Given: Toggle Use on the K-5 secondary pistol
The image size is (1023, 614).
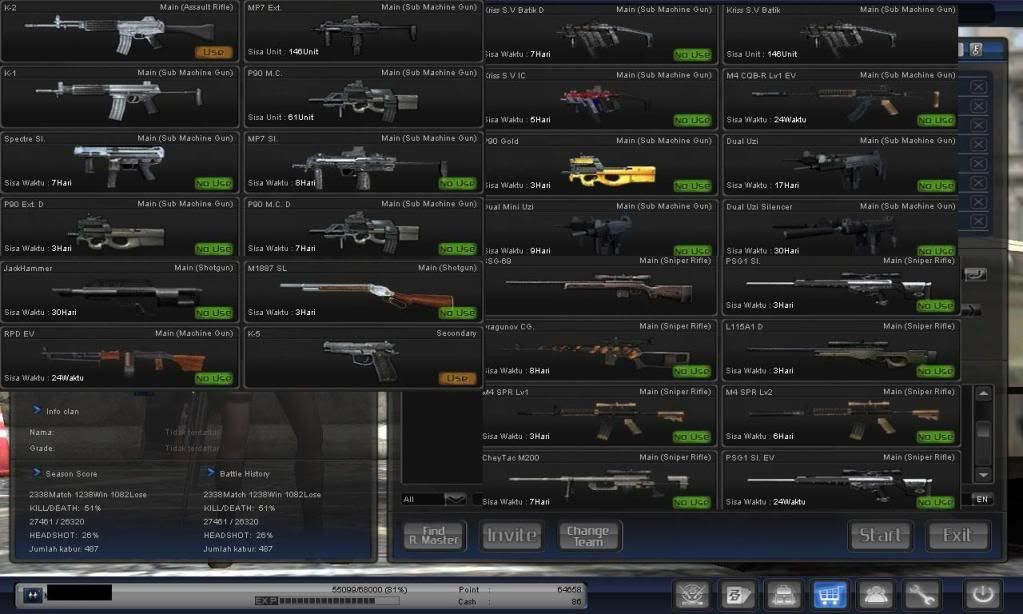Looking at the screenshot, I should pyautogui.click(x=457, y=378).
